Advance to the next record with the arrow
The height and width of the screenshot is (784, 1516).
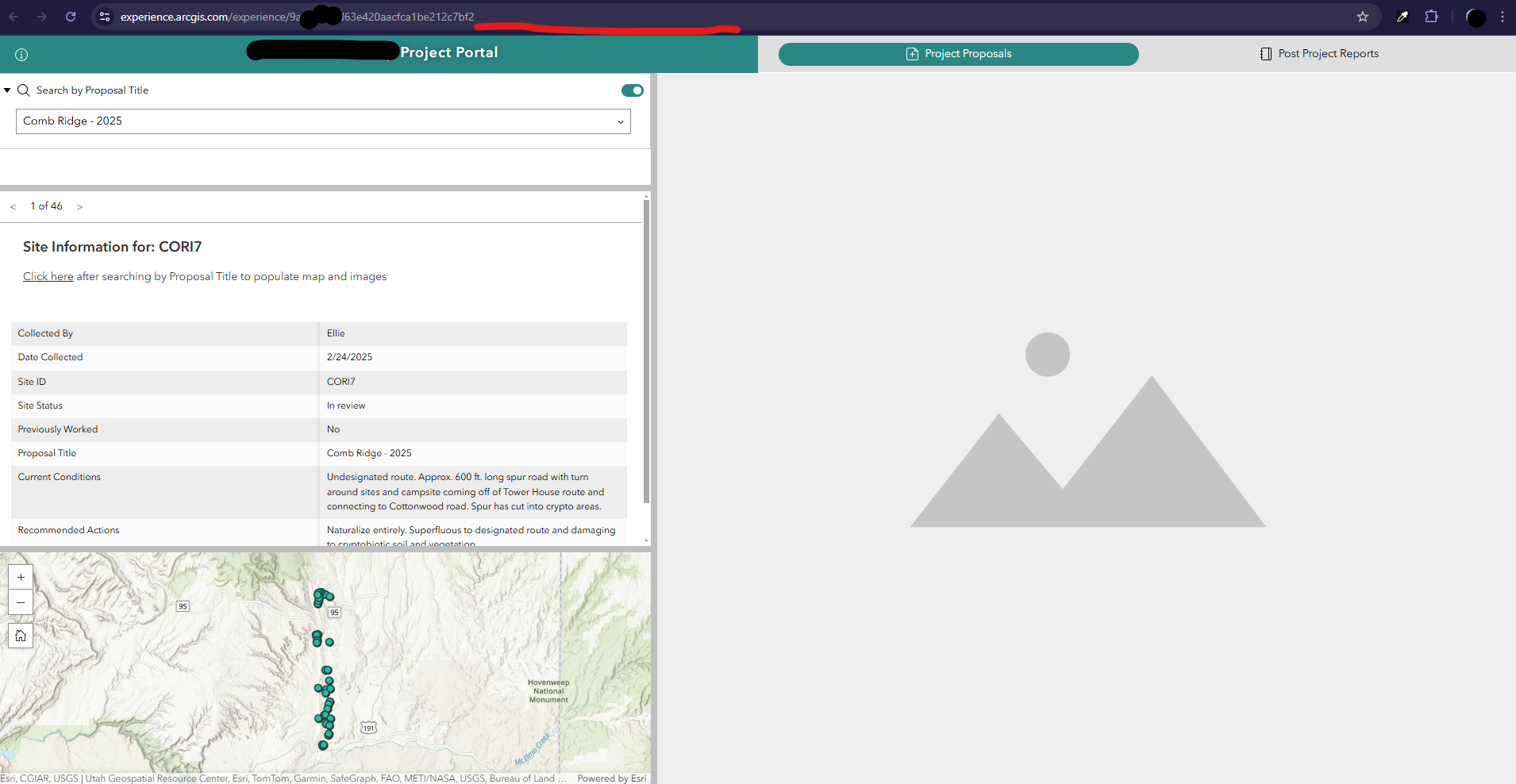[79, 206]
